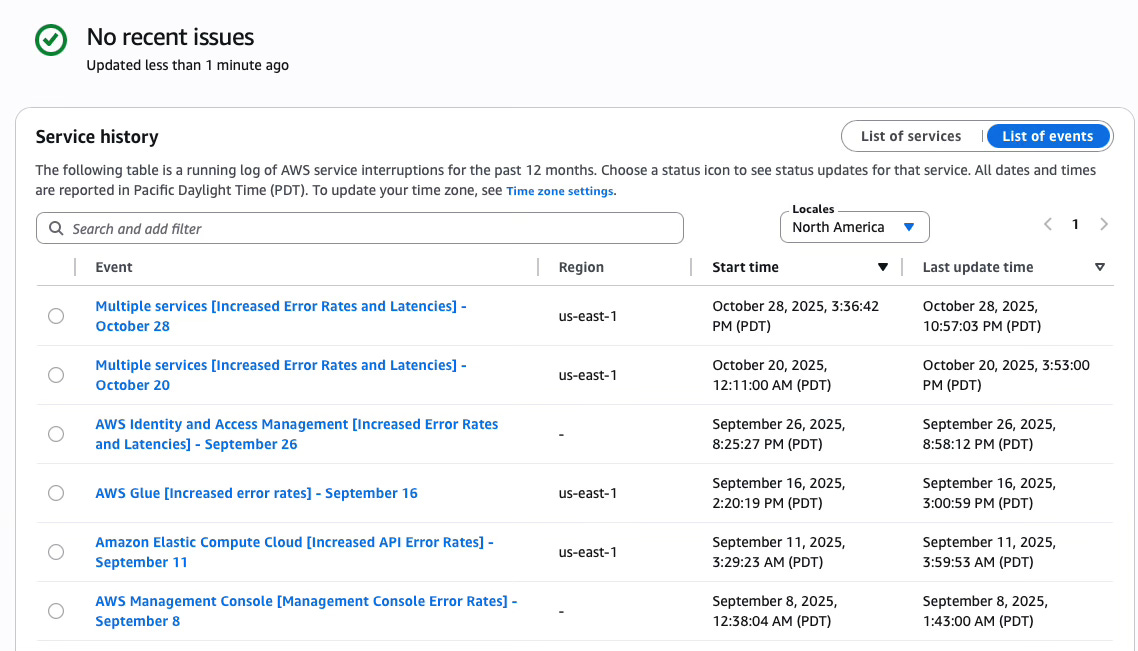Screen dimensions: 1138x651
Task: Select radio for Multiple services October 20 event
Action: 56,374
